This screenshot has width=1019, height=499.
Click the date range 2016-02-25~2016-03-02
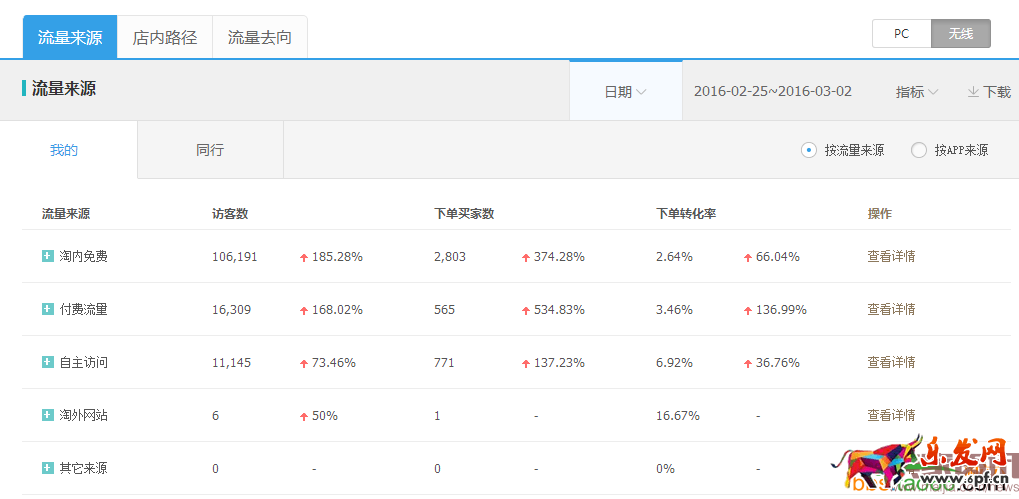point(773,91)
